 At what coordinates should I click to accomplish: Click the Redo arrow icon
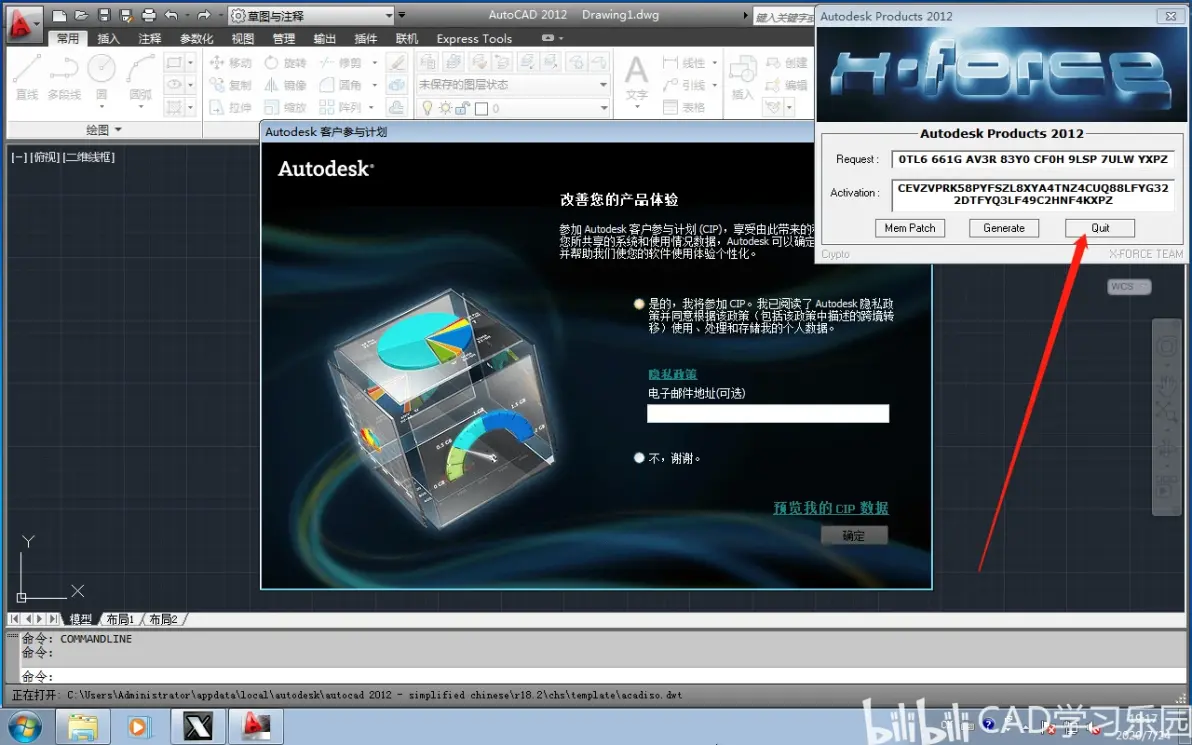click(204, 15)
